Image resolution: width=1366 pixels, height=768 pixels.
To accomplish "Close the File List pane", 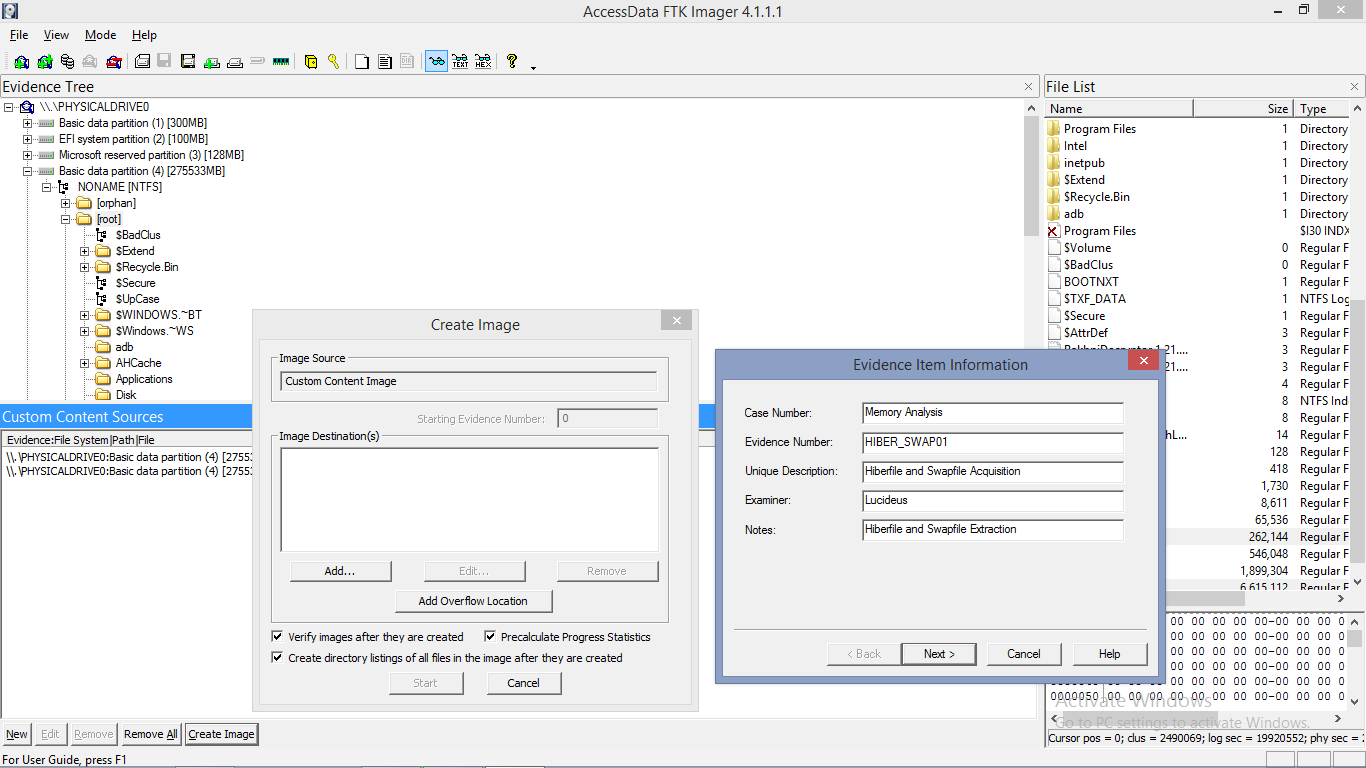I will pyautogui.click(x=1356, y=87).
